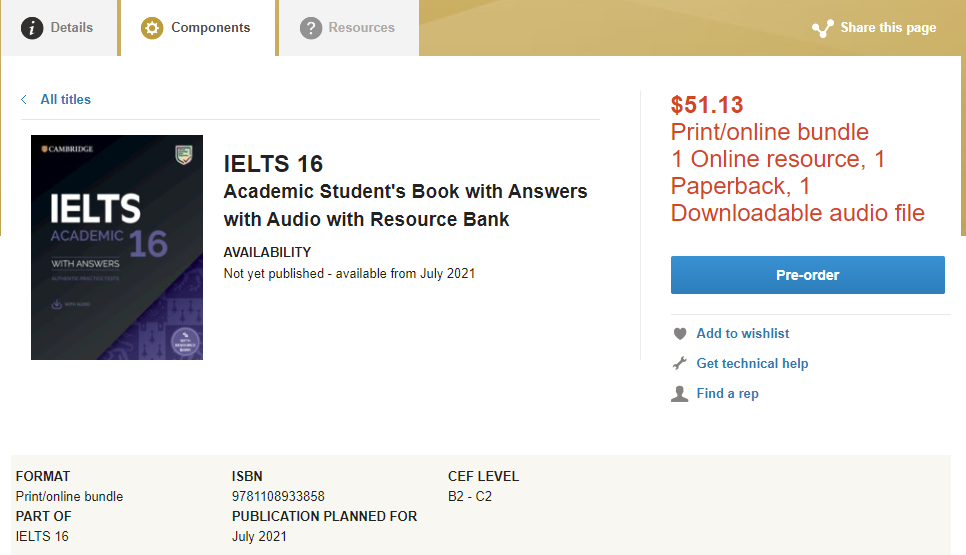Click the share page network icon
The height and width of the screenshot is (555, 966).
tap(822, 28)
